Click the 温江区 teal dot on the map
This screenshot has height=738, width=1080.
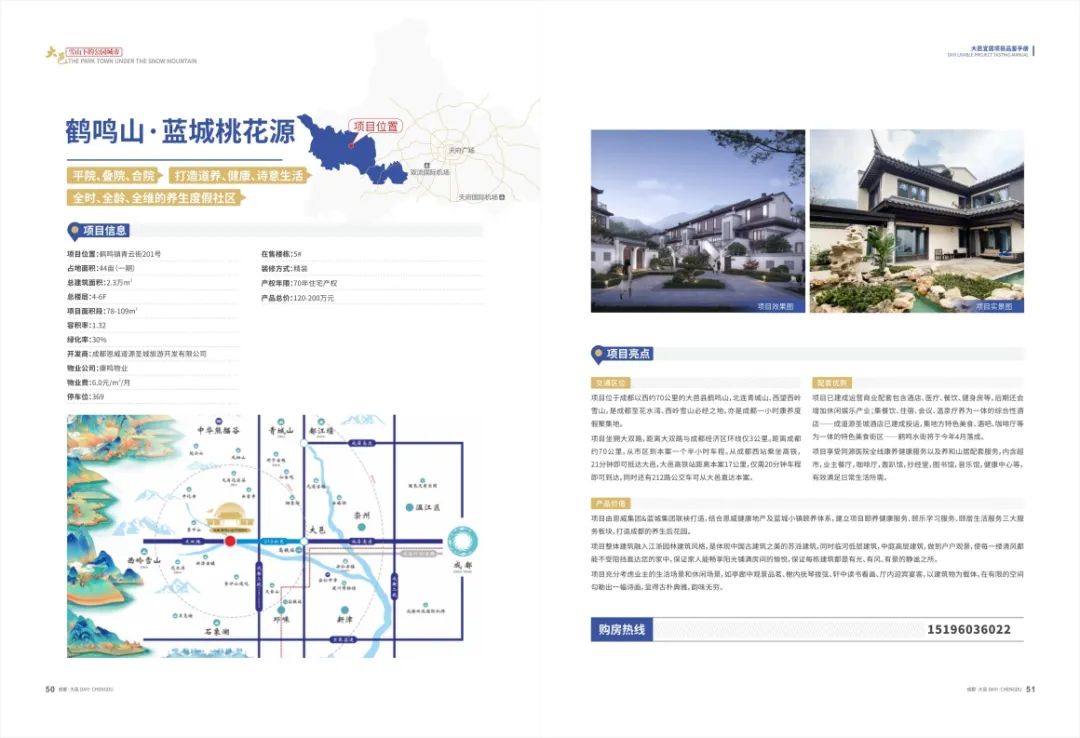click(x=410, y=507)
